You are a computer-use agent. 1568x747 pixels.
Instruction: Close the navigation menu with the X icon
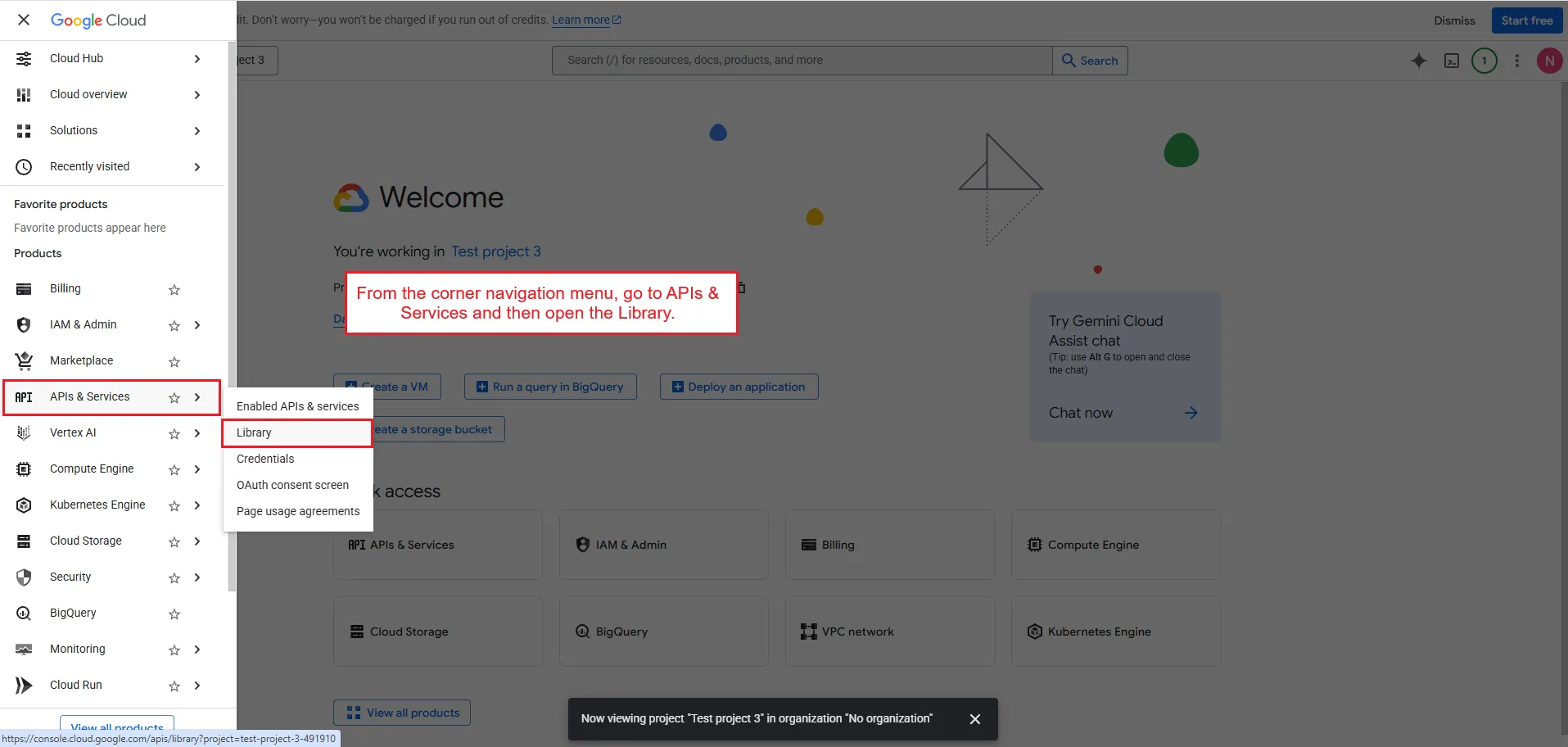coord(24,20)
